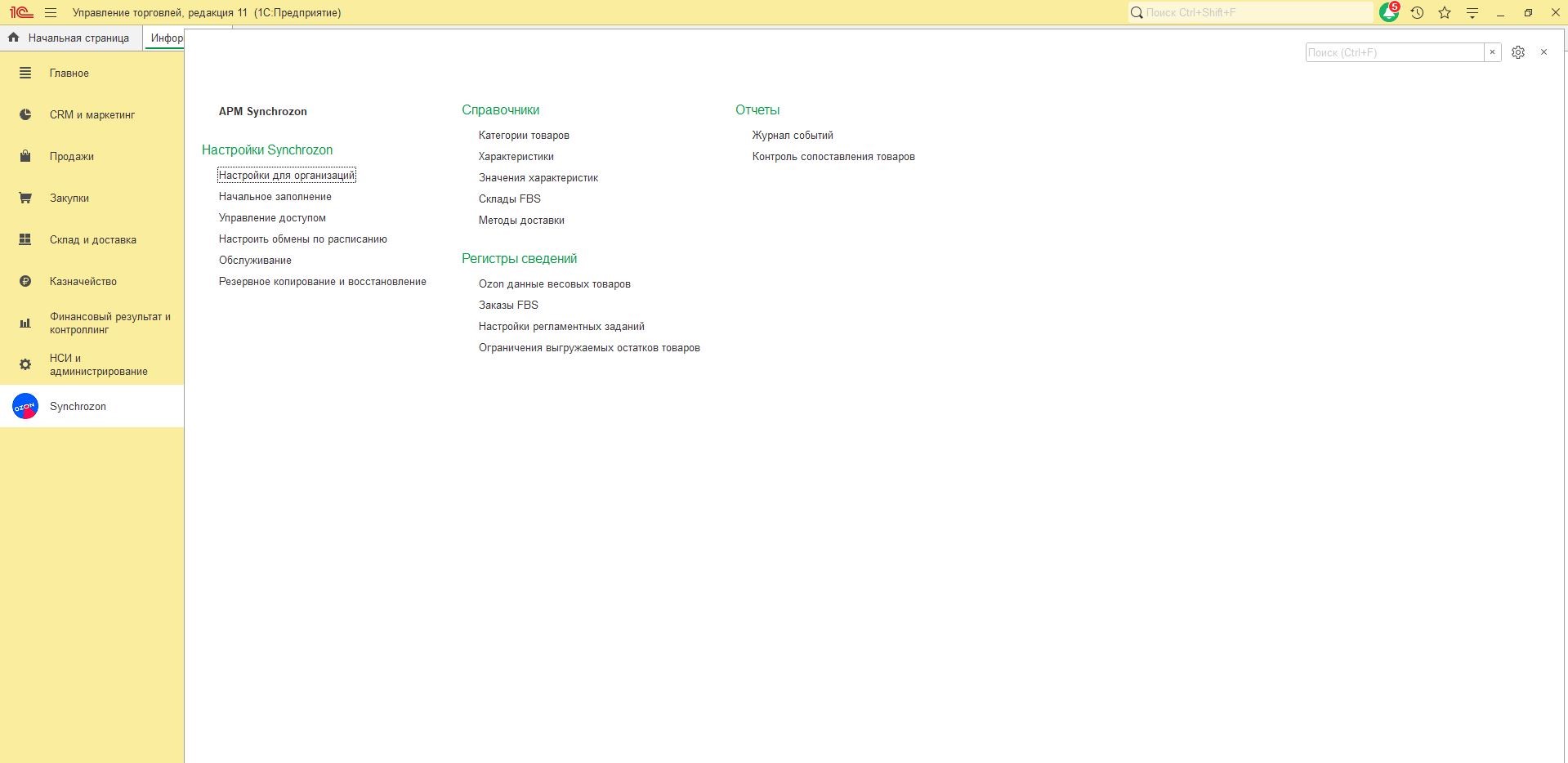Screen dimensions: 1568x763
Task: Open the main hamburger menu
Action: tap(51, 12)
